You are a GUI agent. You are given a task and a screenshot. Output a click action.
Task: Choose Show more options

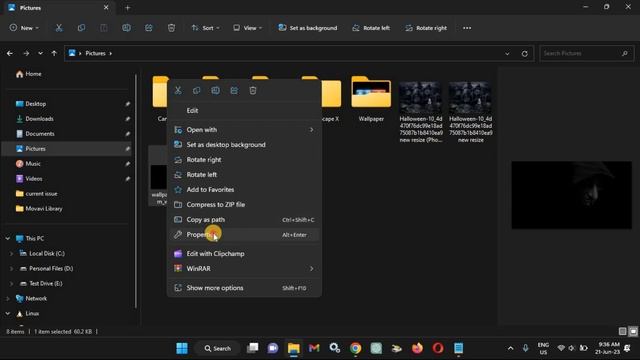[x=244, y=288]
